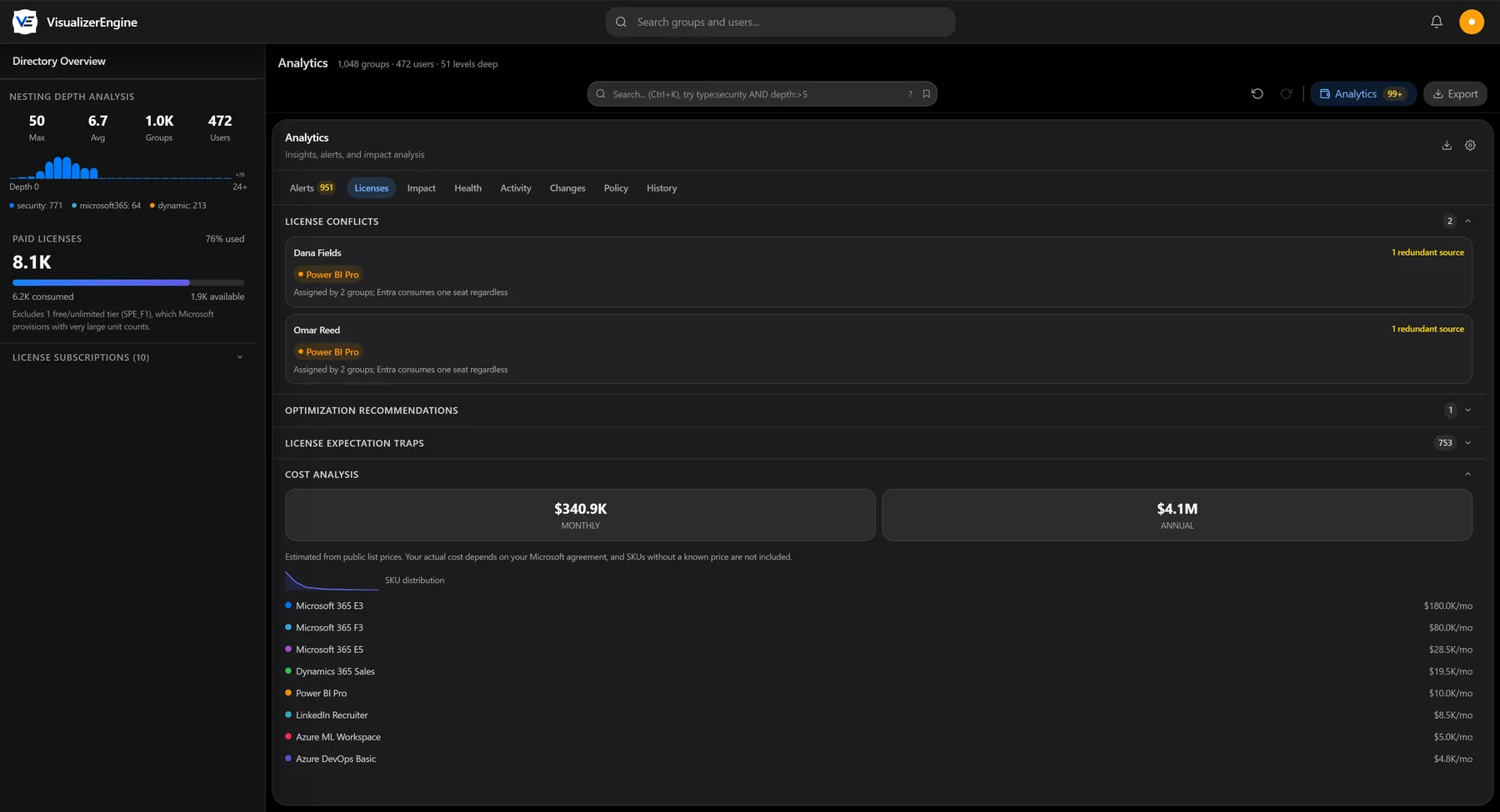Click the $340.9K Monthly cost card

tap(580, 515)
